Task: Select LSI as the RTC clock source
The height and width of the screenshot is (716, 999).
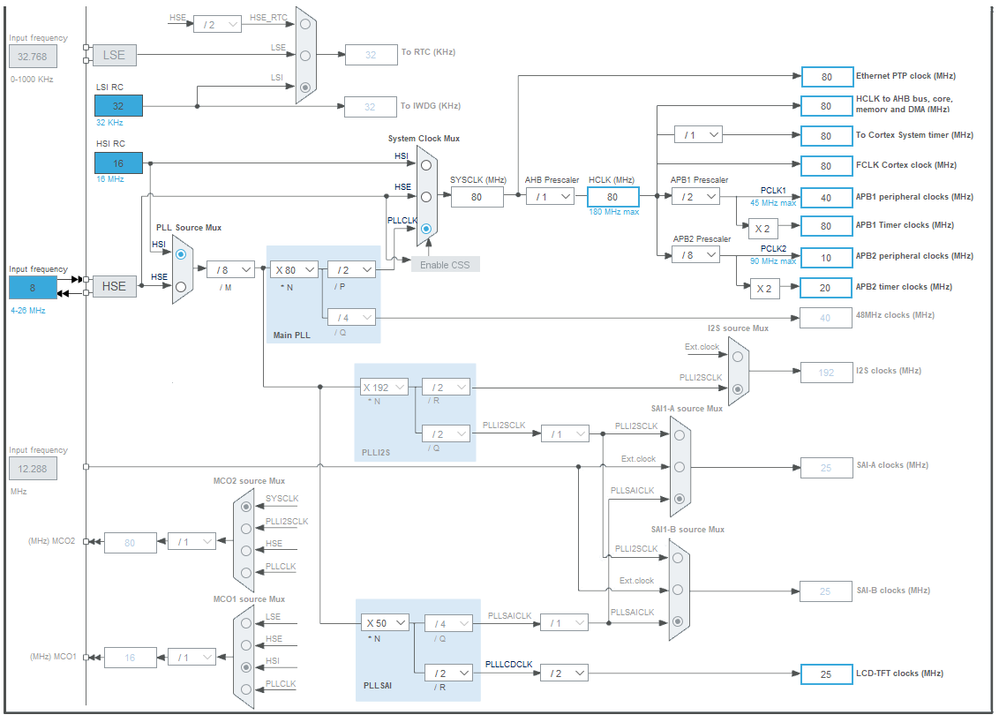Action: point(305,87)
